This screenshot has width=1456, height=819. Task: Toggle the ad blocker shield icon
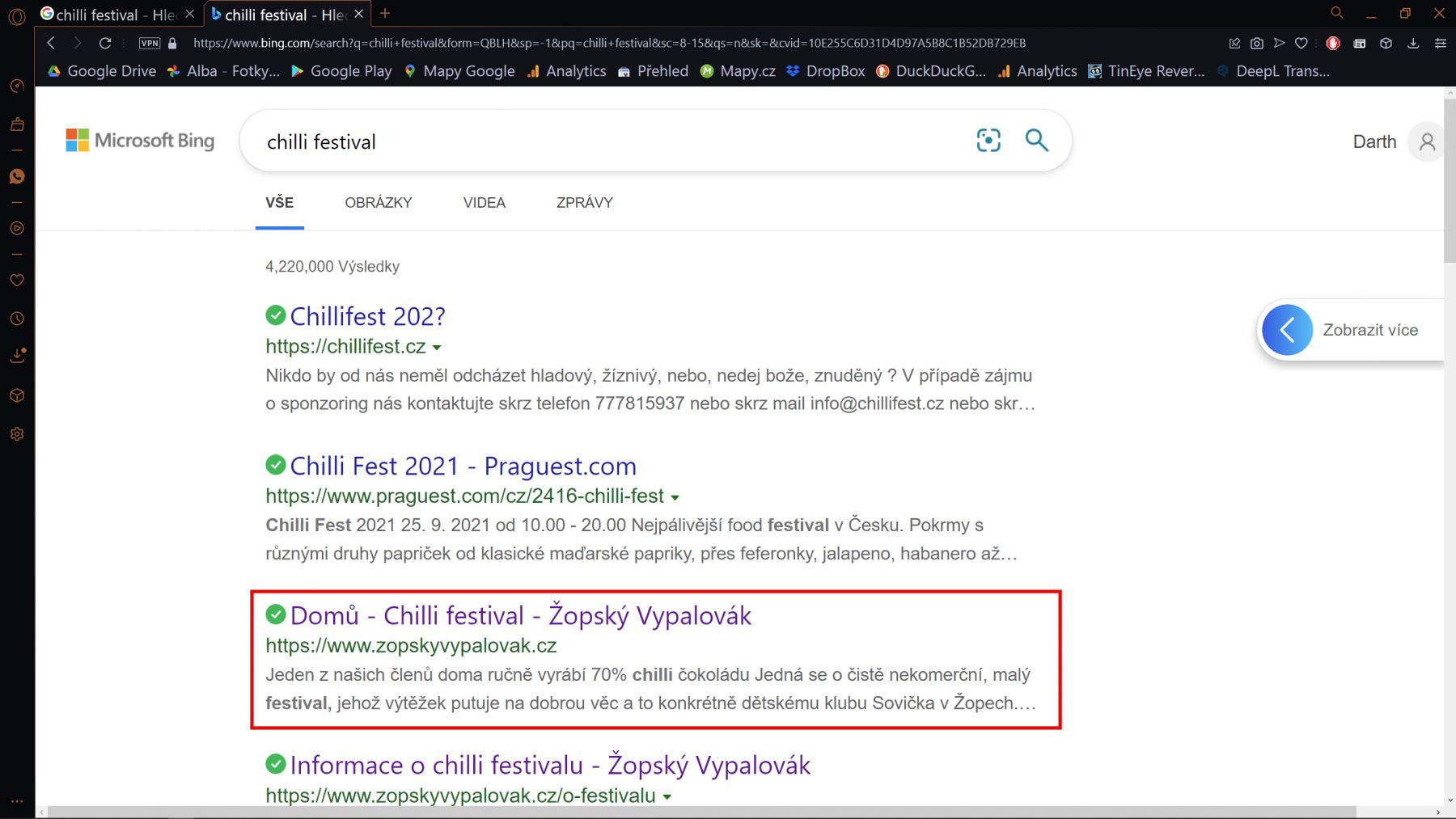pyautogui.click(x=1333, y=43)
